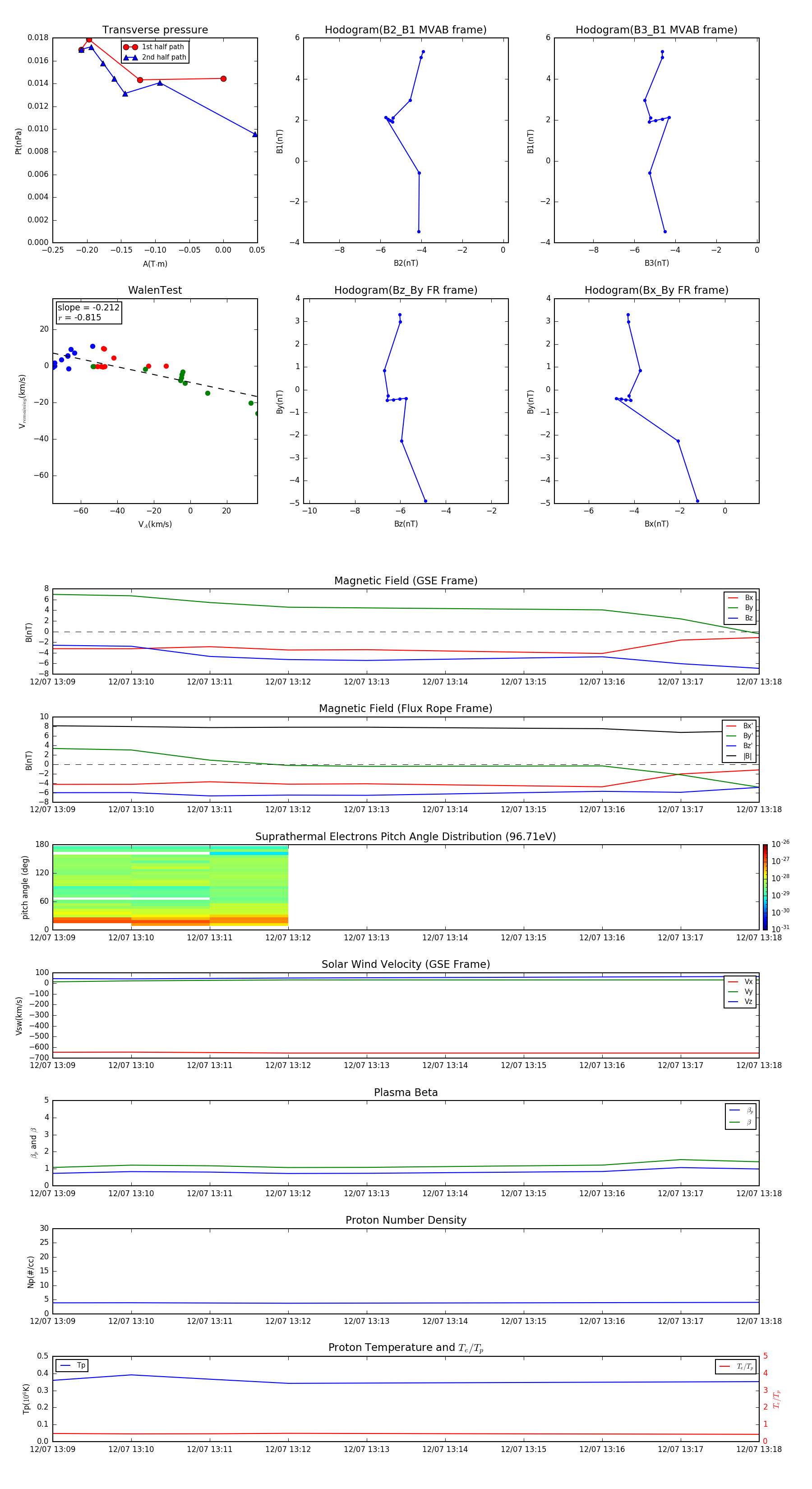Click the Suprathermal Electrons Pitch Angle Distribution title
This screenshot has height=1489, width=812.
point(406,837)
